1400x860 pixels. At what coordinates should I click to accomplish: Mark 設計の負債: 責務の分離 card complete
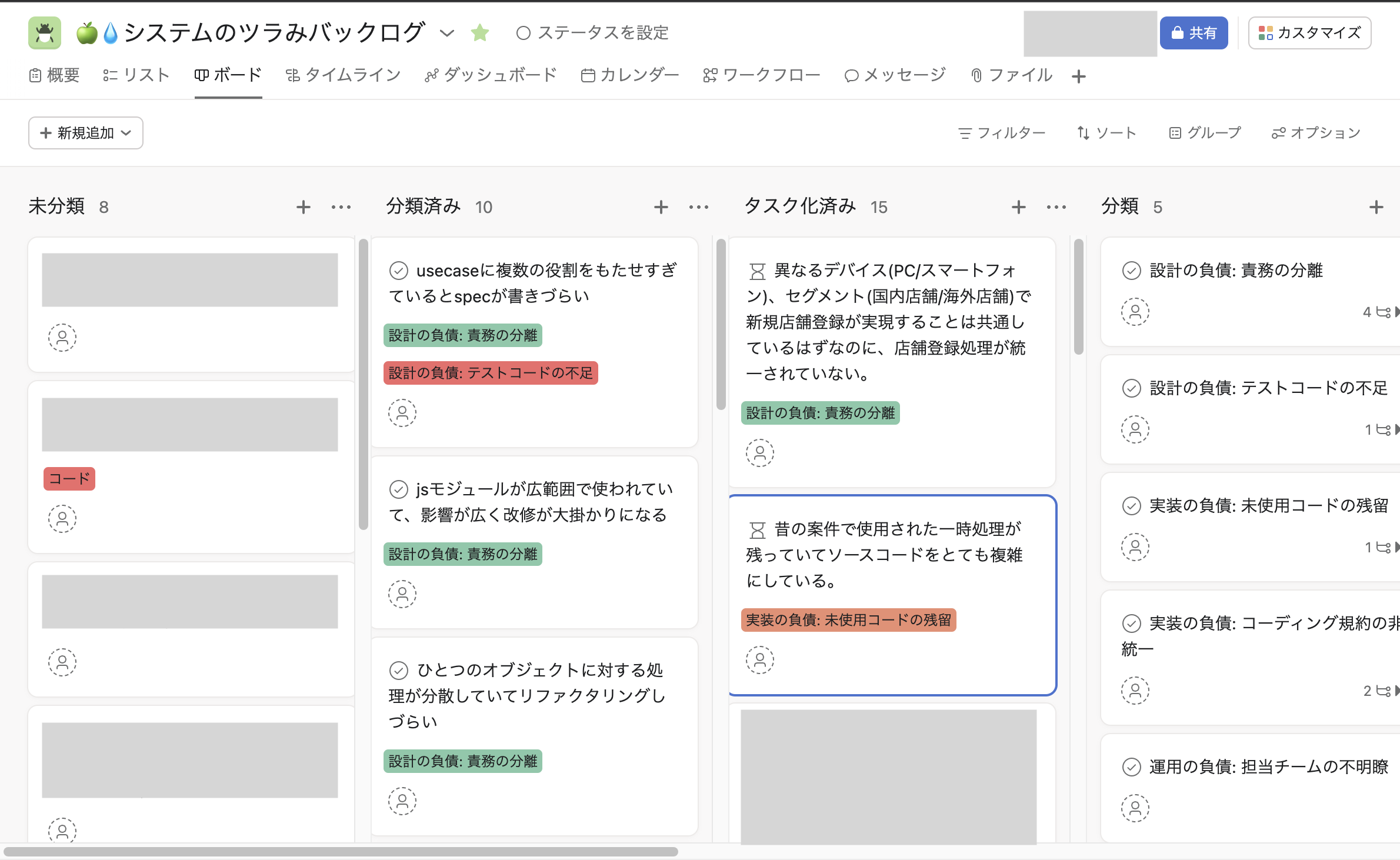click(x=1132, y=271)
